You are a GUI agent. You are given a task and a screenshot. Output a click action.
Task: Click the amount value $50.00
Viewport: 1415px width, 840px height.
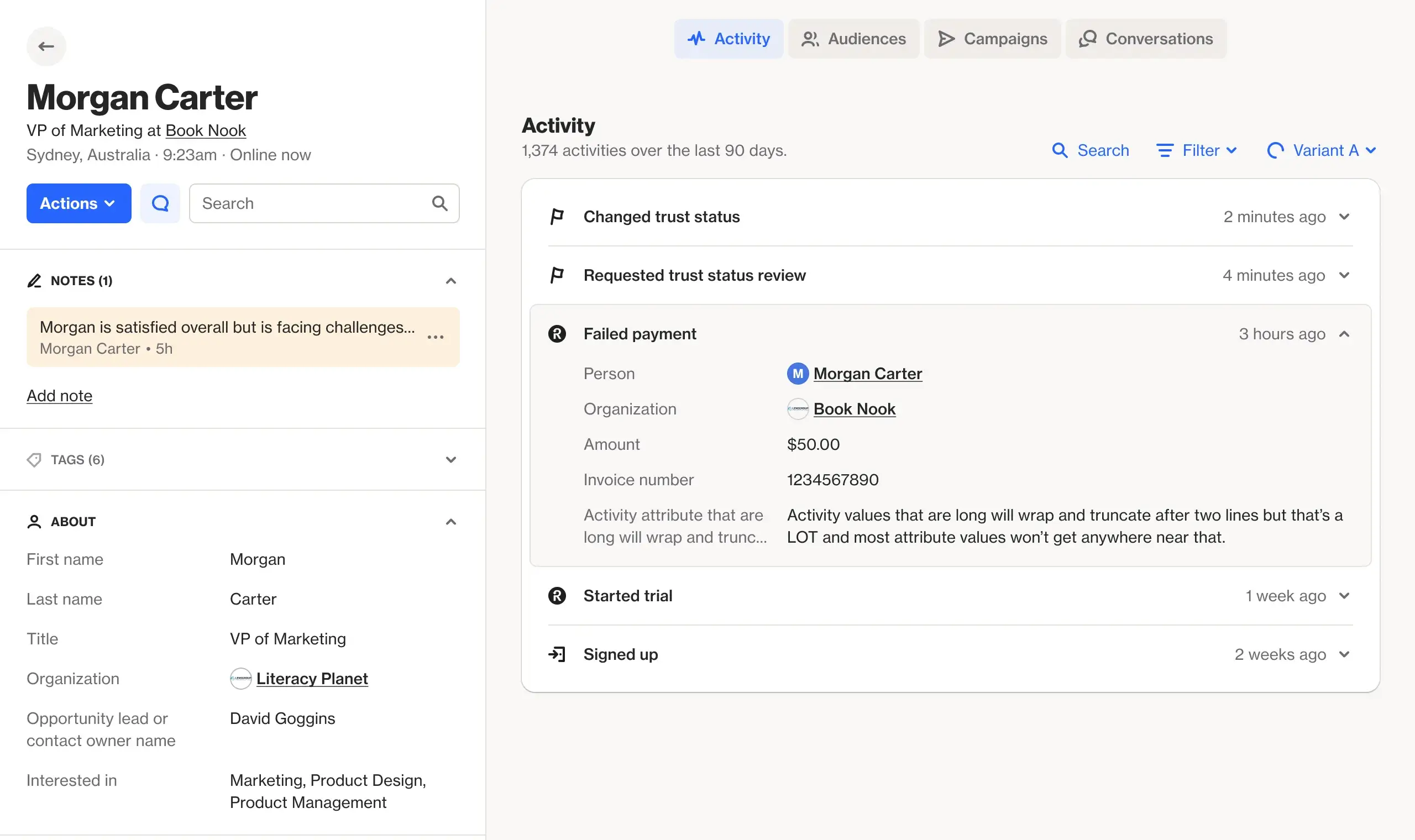click(x=813, y=444)
